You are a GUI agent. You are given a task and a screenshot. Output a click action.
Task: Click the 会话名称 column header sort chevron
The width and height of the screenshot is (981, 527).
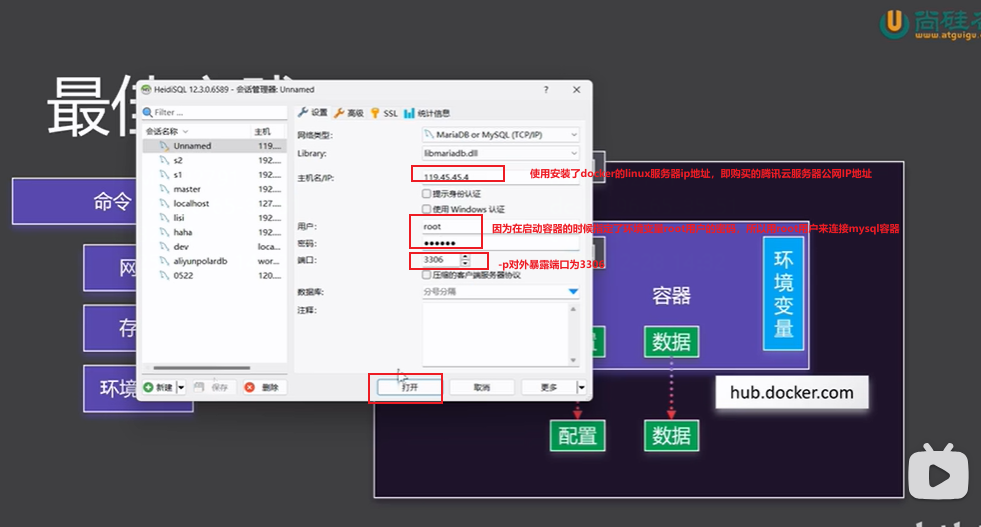185,131
